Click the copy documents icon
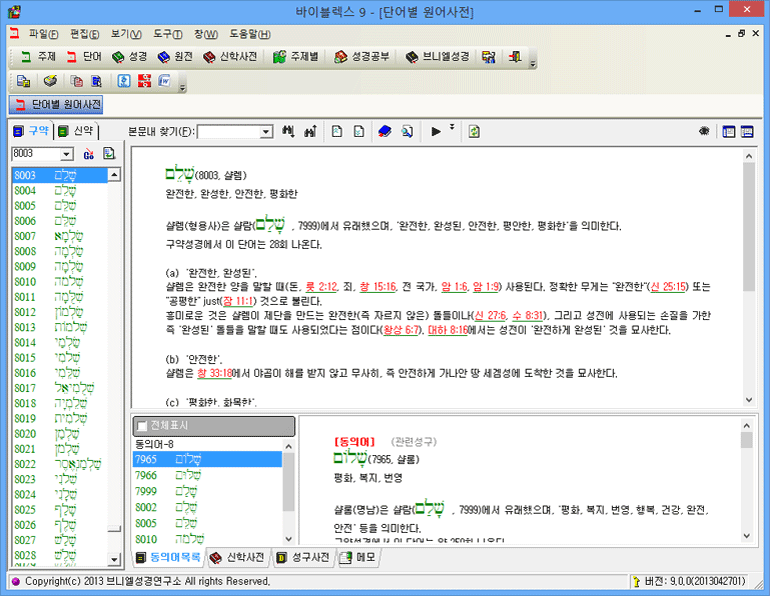The width and height of the screenshot is (770, 596). (76, 81)
